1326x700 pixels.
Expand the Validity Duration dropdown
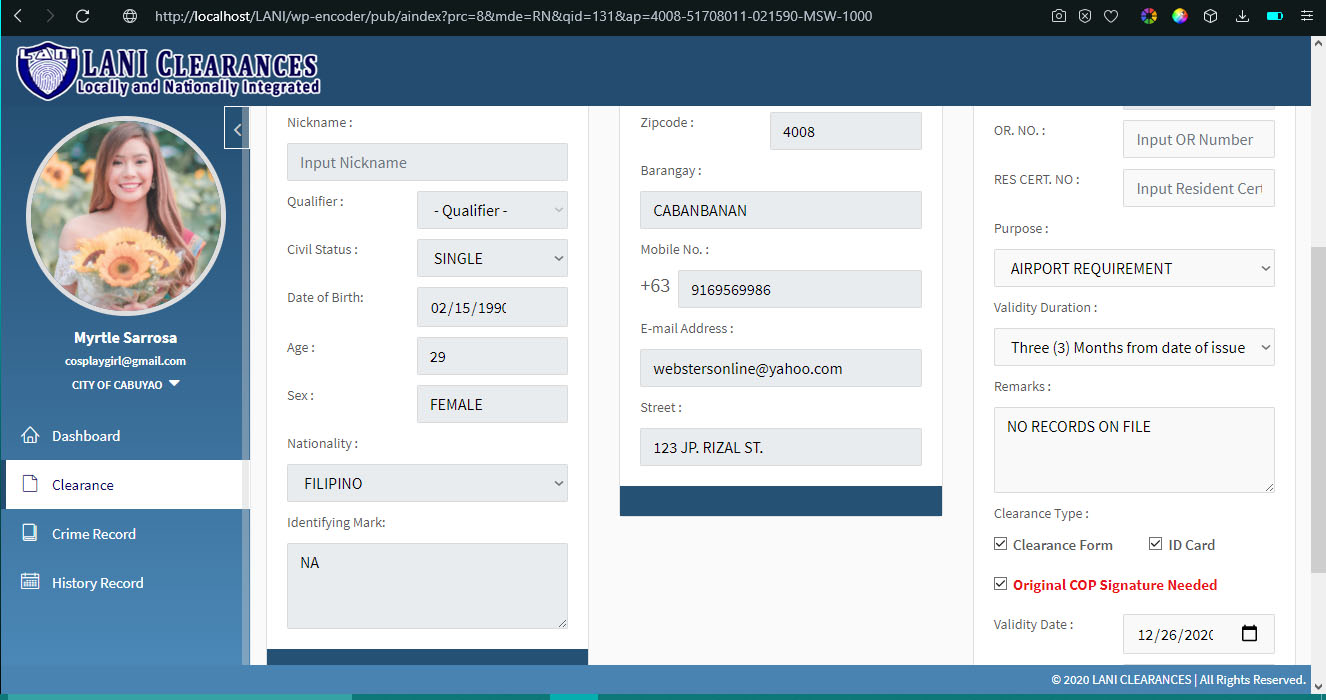coord(1134,348)
